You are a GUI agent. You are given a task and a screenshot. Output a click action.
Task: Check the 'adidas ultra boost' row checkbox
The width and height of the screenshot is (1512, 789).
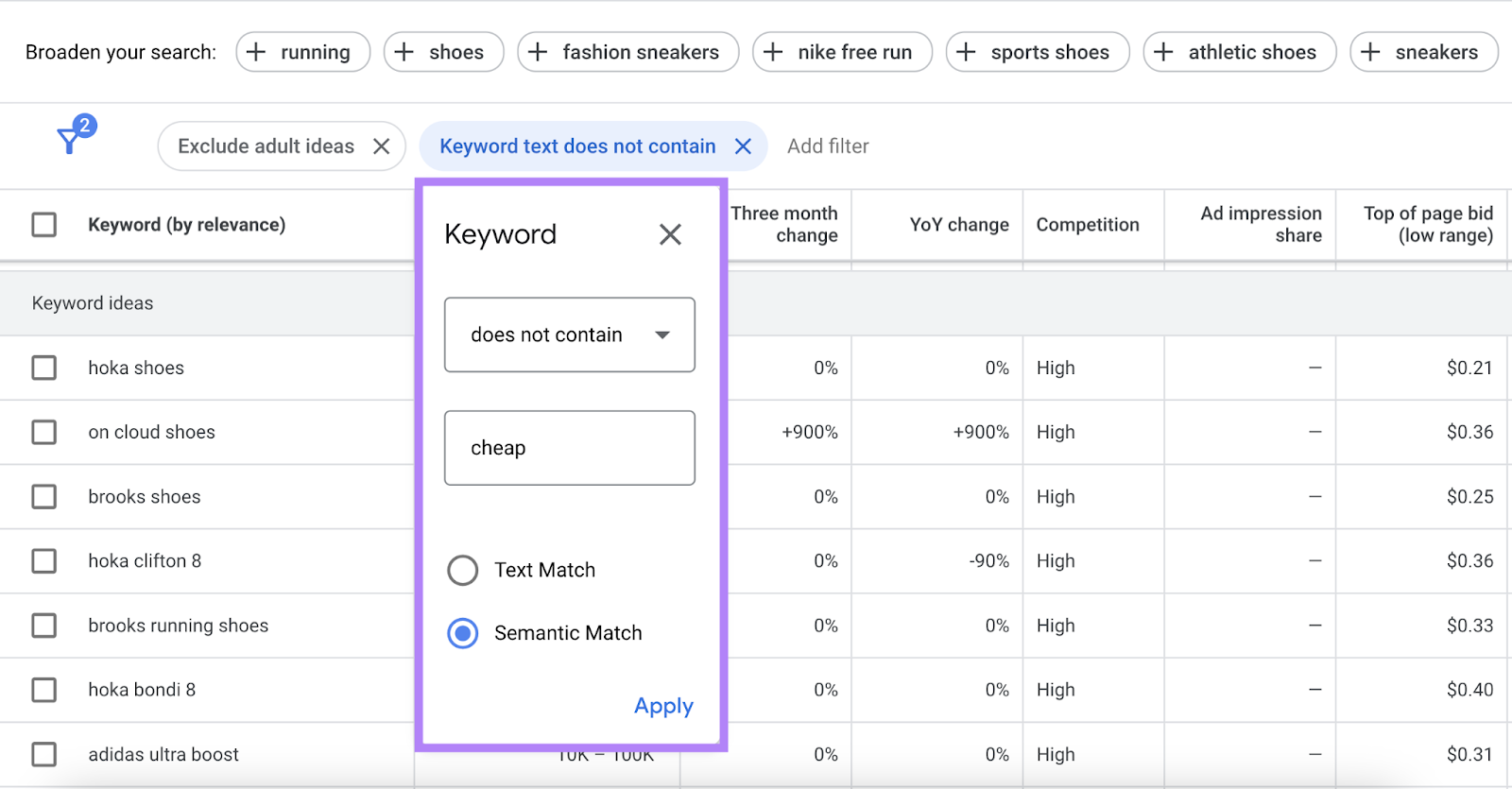44,754
